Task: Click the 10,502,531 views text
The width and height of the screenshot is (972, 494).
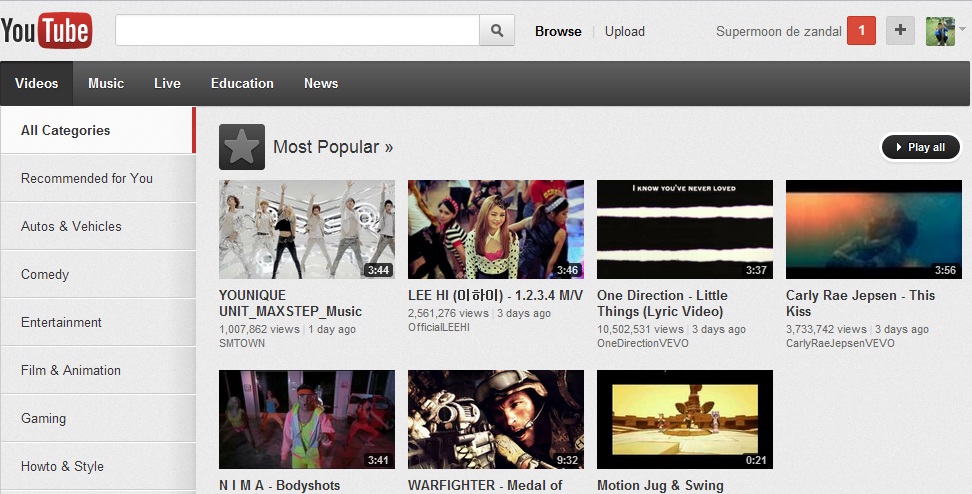Action: click(640, 329)
